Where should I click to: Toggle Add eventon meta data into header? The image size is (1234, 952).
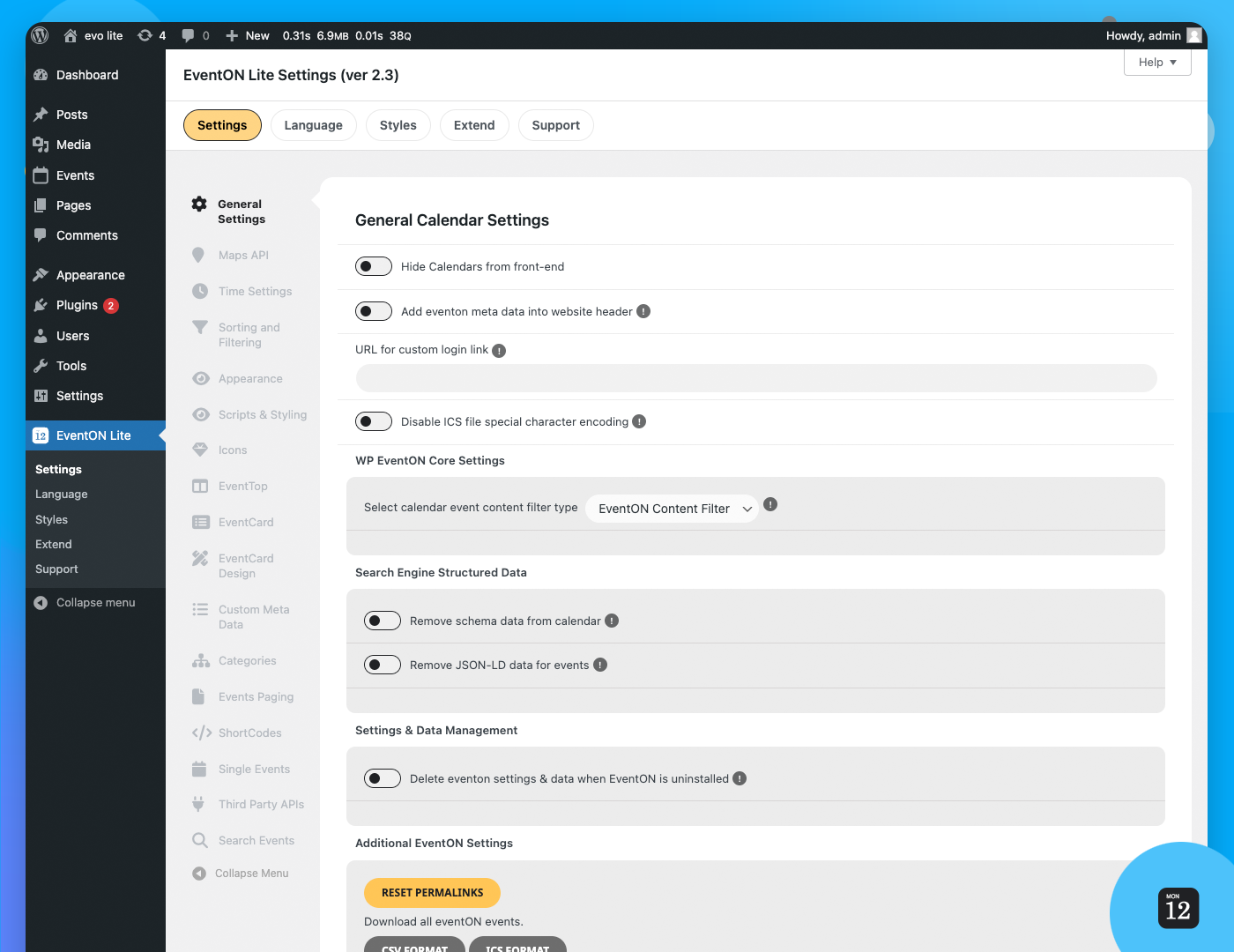[374, 311]
